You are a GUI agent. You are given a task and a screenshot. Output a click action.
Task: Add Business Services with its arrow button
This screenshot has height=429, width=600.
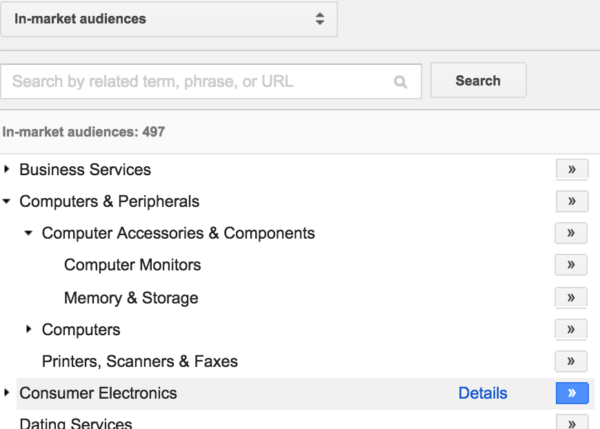[572, 170]
